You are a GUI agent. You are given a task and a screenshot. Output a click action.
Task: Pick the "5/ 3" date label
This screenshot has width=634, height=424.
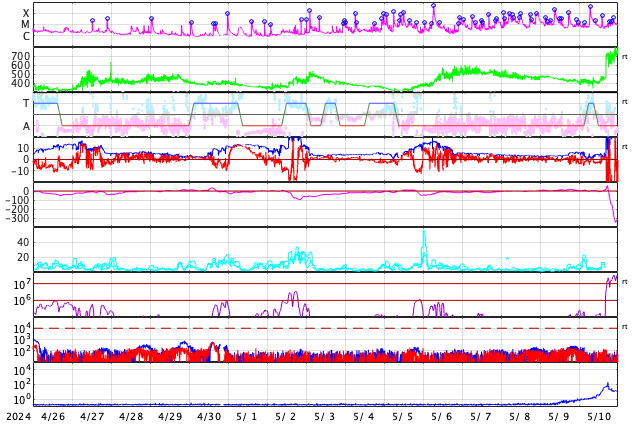(325, 417)
